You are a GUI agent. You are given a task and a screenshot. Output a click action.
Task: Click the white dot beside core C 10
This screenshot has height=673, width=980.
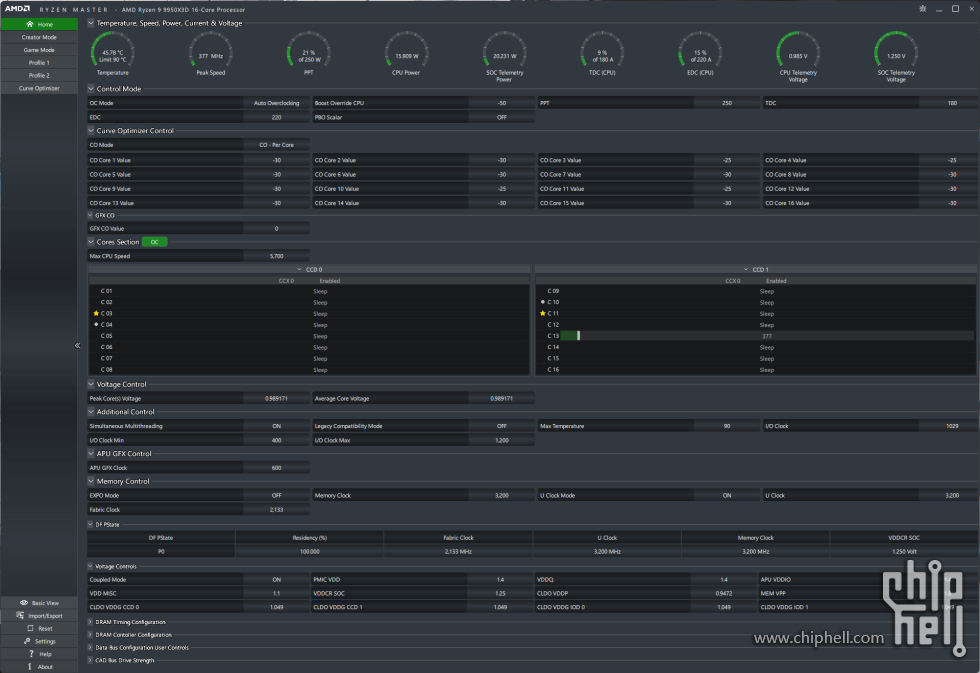pyautogui.click(x=542, y=302)
